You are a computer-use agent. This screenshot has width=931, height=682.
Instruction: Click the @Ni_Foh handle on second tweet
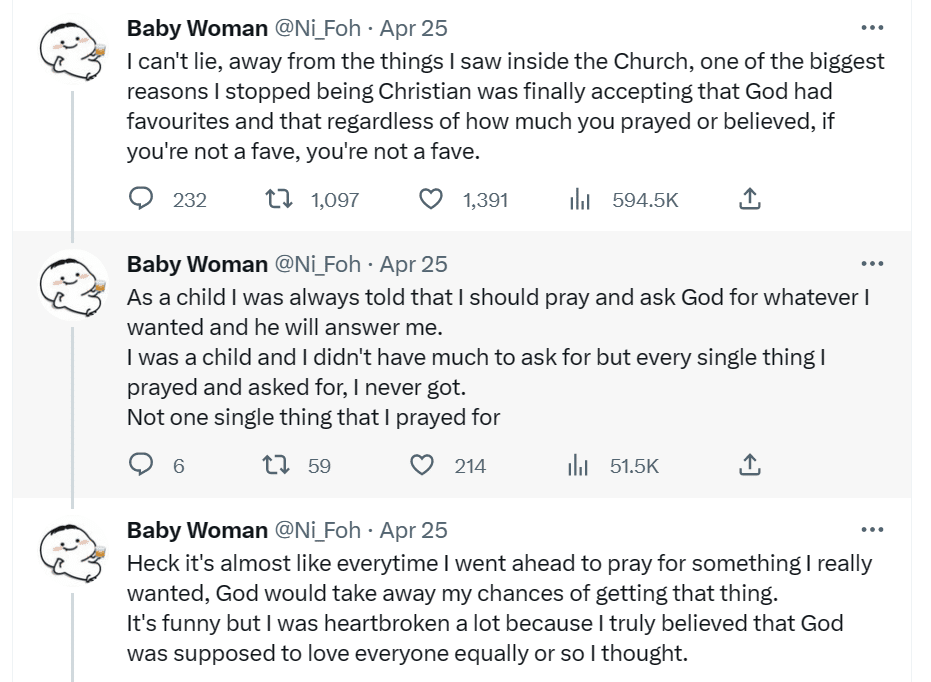pos(317,264)
